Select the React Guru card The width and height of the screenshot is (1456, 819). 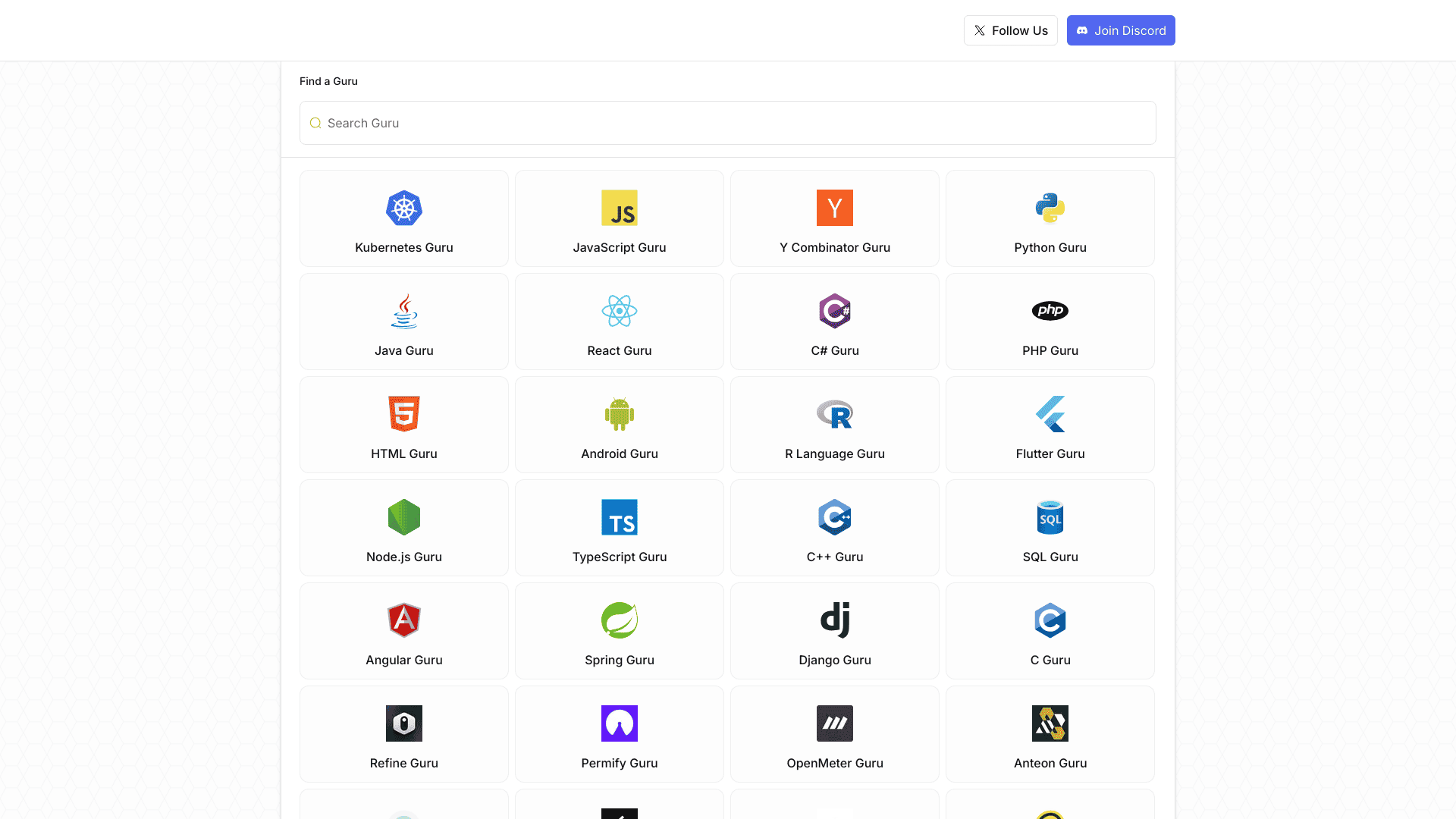(620, 322)
